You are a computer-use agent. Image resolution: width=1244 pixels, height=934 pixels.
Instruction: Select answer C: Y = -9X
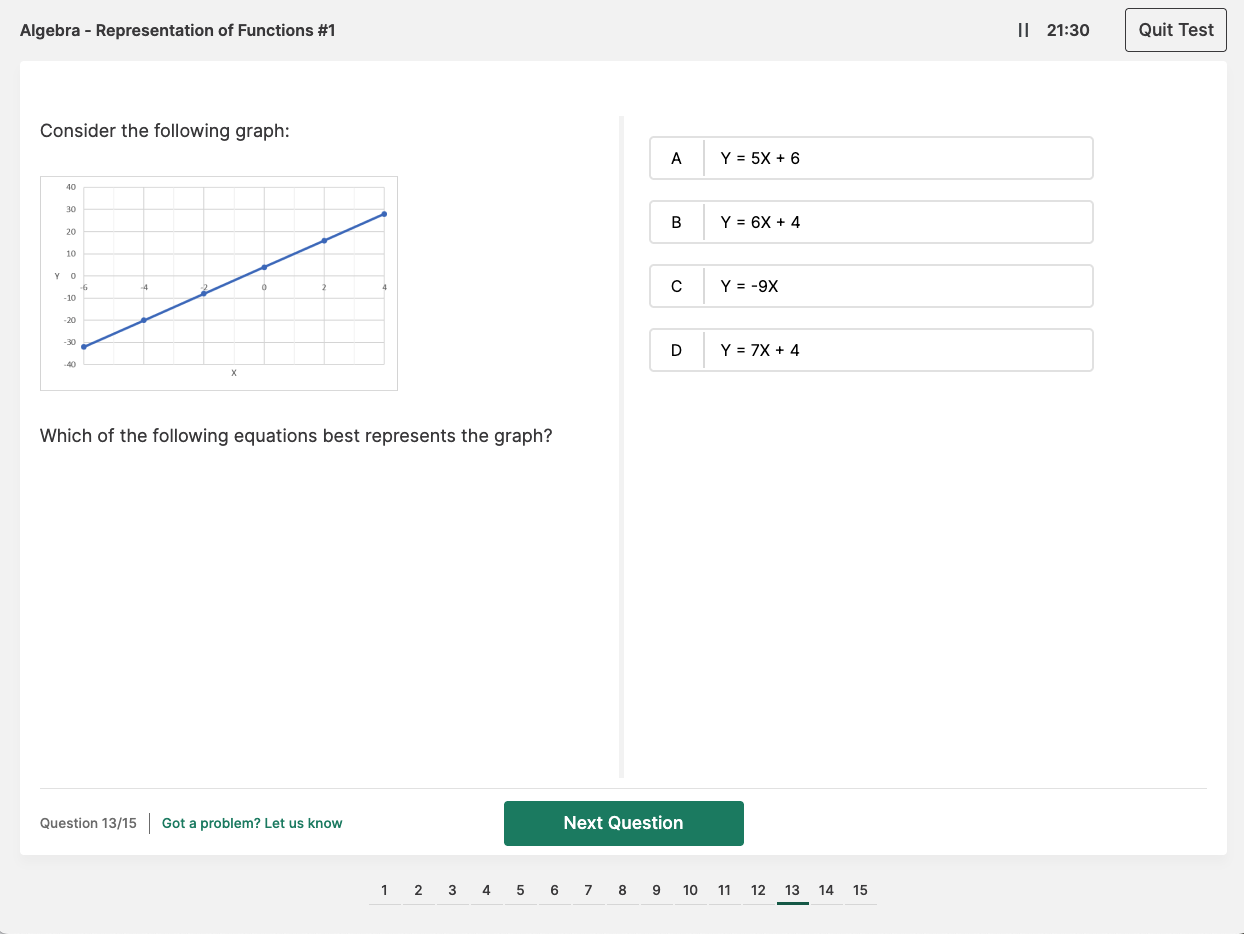pyautogui.click(x=871, y=286)
